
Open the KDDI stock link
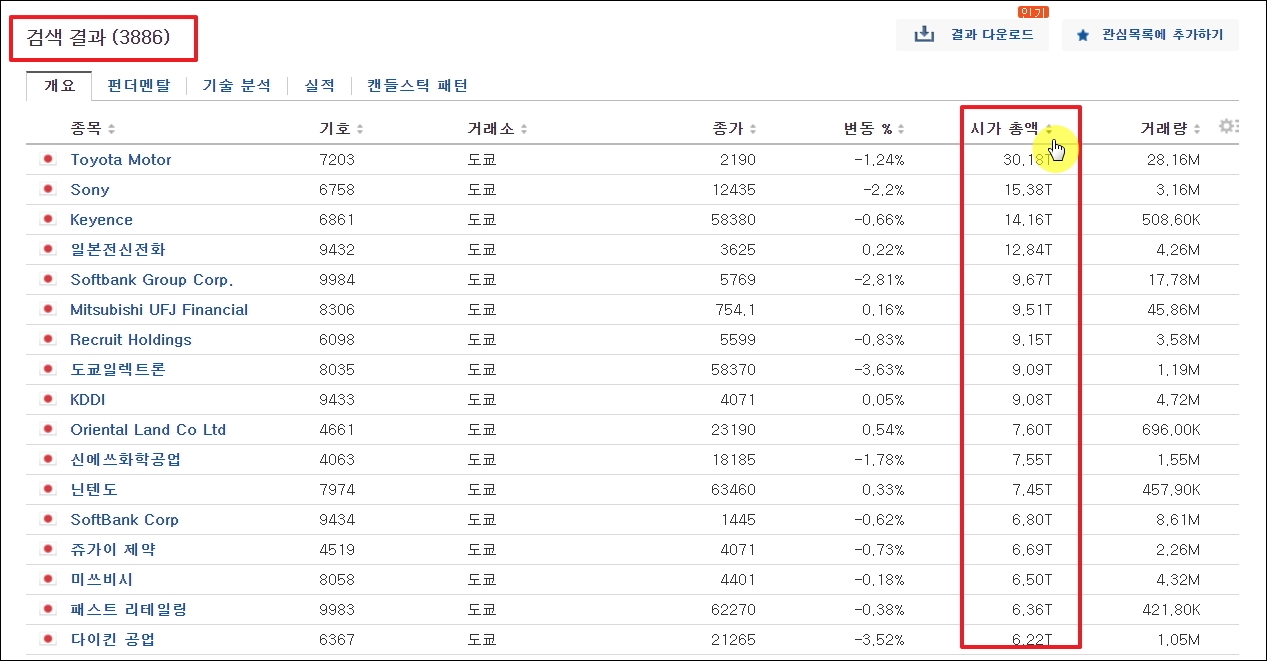88,400
